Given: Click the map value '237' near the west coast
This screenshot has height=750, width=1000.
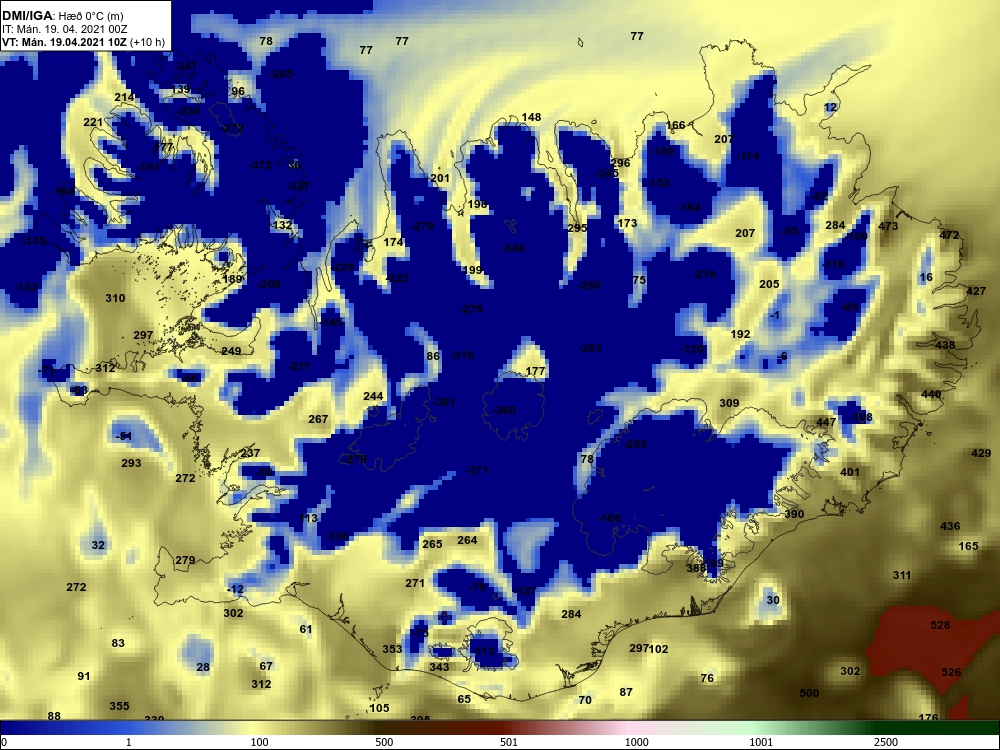Looking at the screenshot, I should pos(251,453).
